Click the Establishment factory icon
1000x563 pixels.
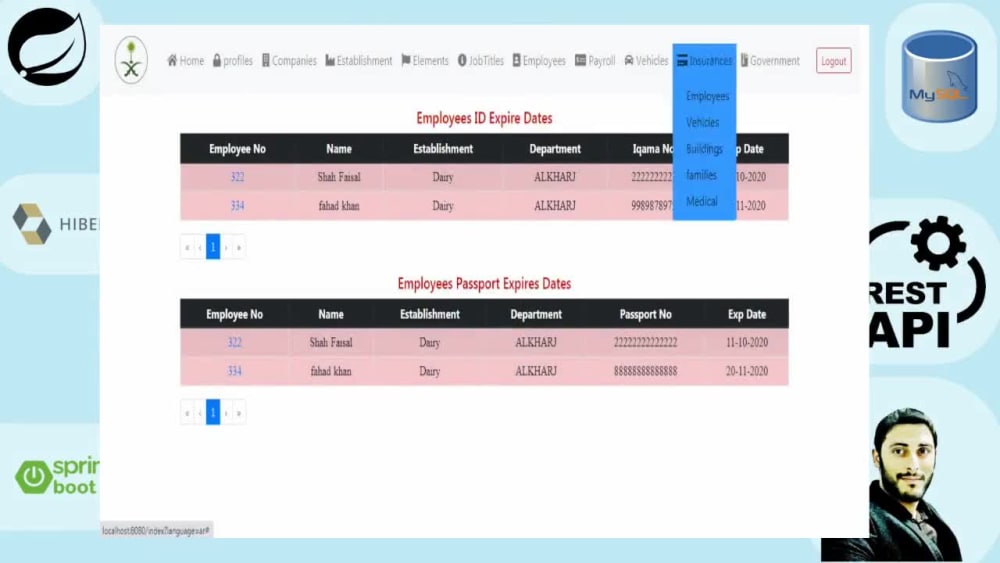[330, 61]
